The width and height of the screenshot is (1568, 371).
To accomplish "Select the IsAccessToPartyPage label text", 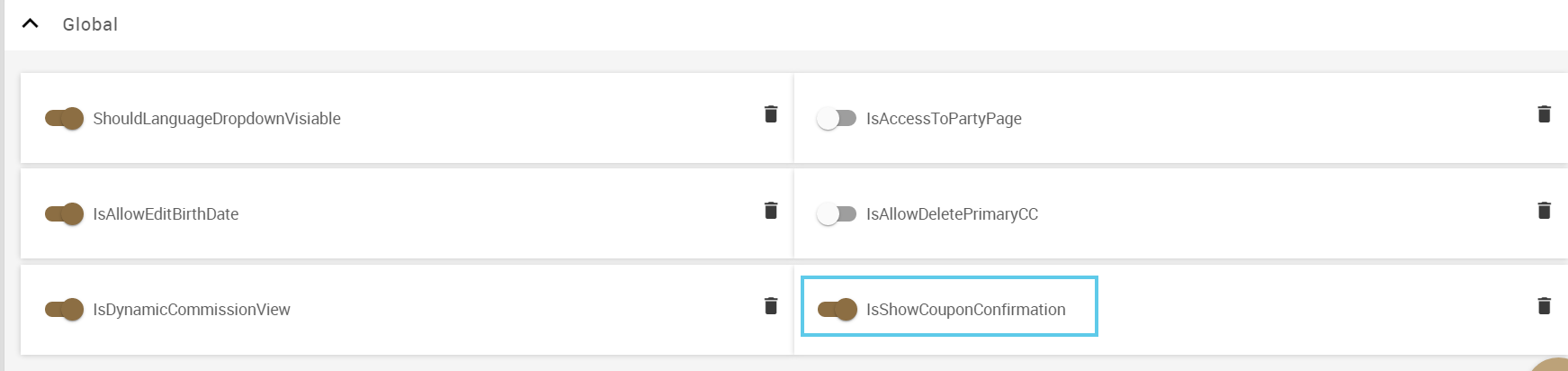I will (x=944, y=119).
